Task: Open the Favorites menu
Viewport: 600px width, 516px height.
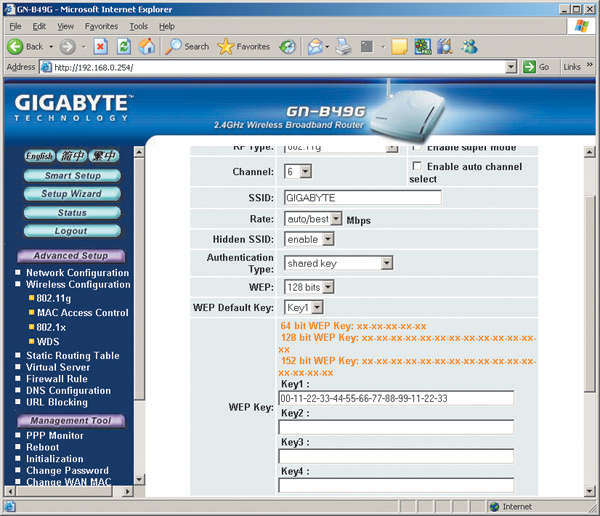Action: click(x=101, y=26)
